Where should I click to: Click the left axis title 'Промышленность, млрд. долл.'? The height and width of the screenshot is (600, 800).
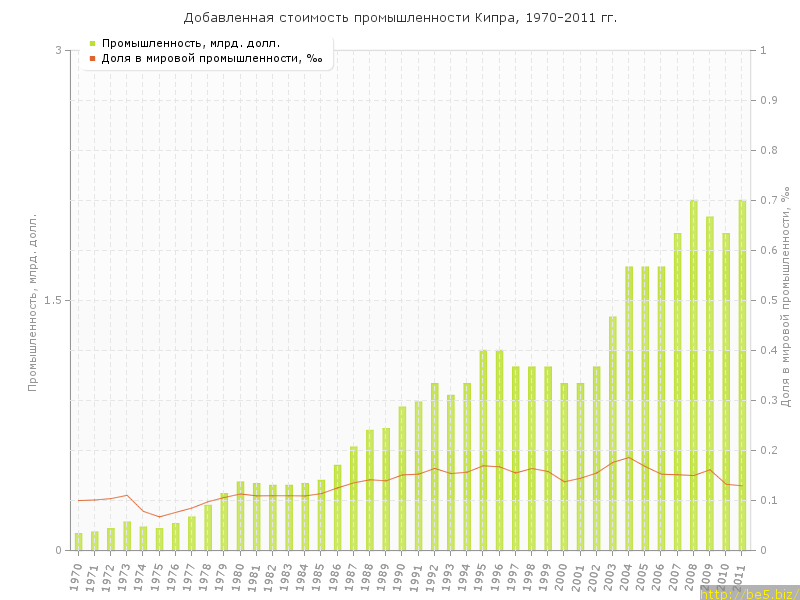[32, 300]
